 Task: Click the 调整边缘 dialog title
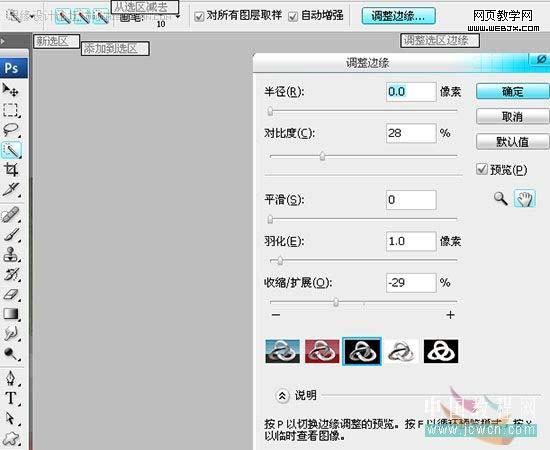[x=367, y=63]
